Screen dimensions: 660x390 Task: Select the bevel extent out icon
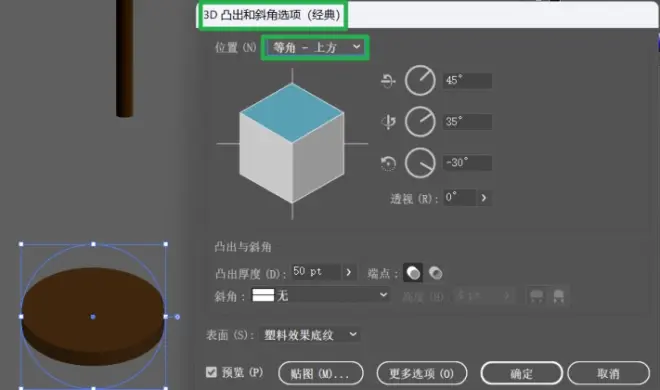click(536, 296)
